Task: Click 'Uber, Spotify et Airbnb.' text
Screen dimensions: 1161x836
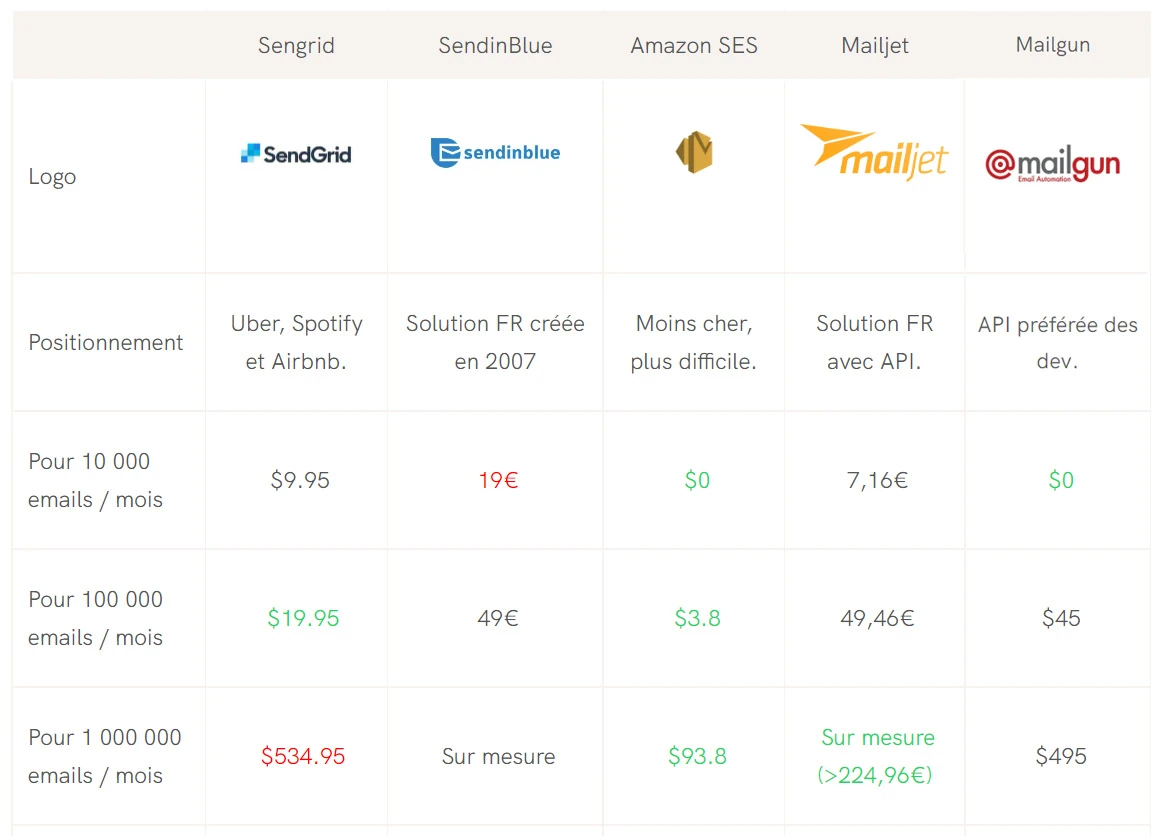Action: pos(296,342)
